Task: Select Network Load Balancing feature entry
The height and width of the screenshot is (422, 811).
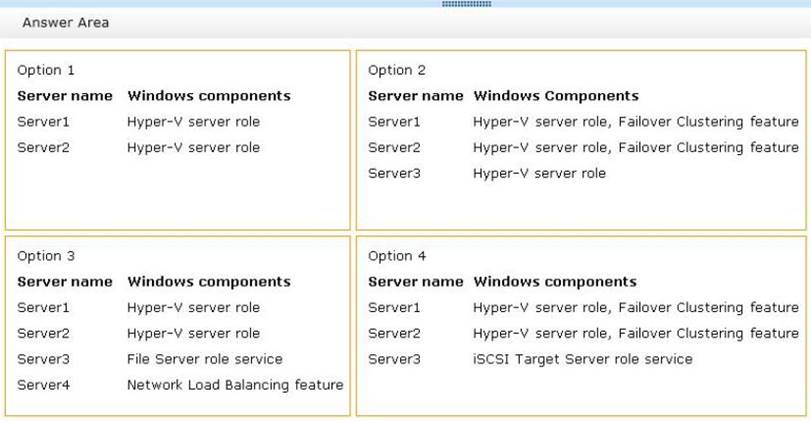Action: coord(235,385)
